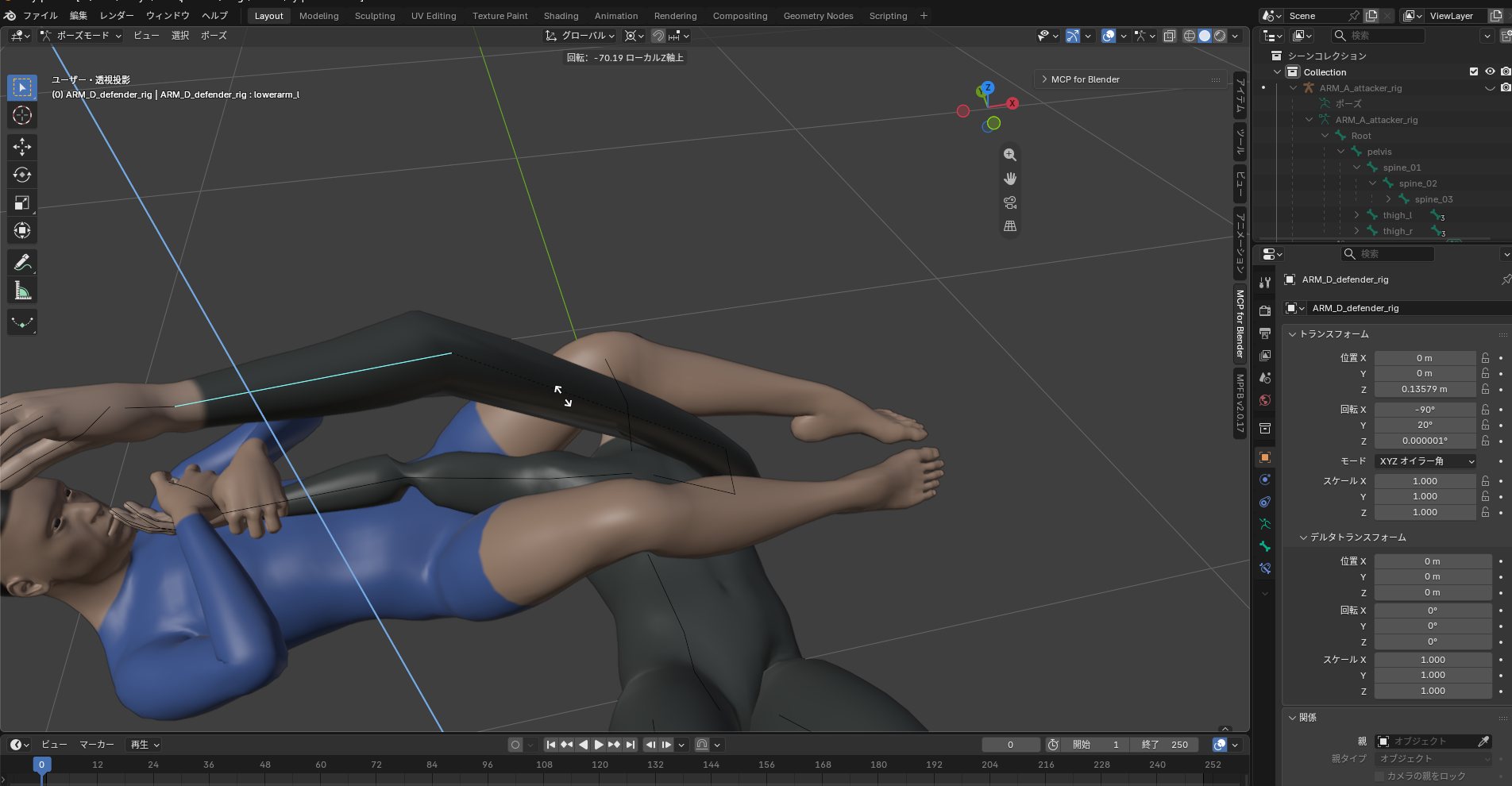The width and height of the screenshot is (1512, 786).
Task: Toggle Collection eye visibility in outliner
Action: coord(1490,71)
